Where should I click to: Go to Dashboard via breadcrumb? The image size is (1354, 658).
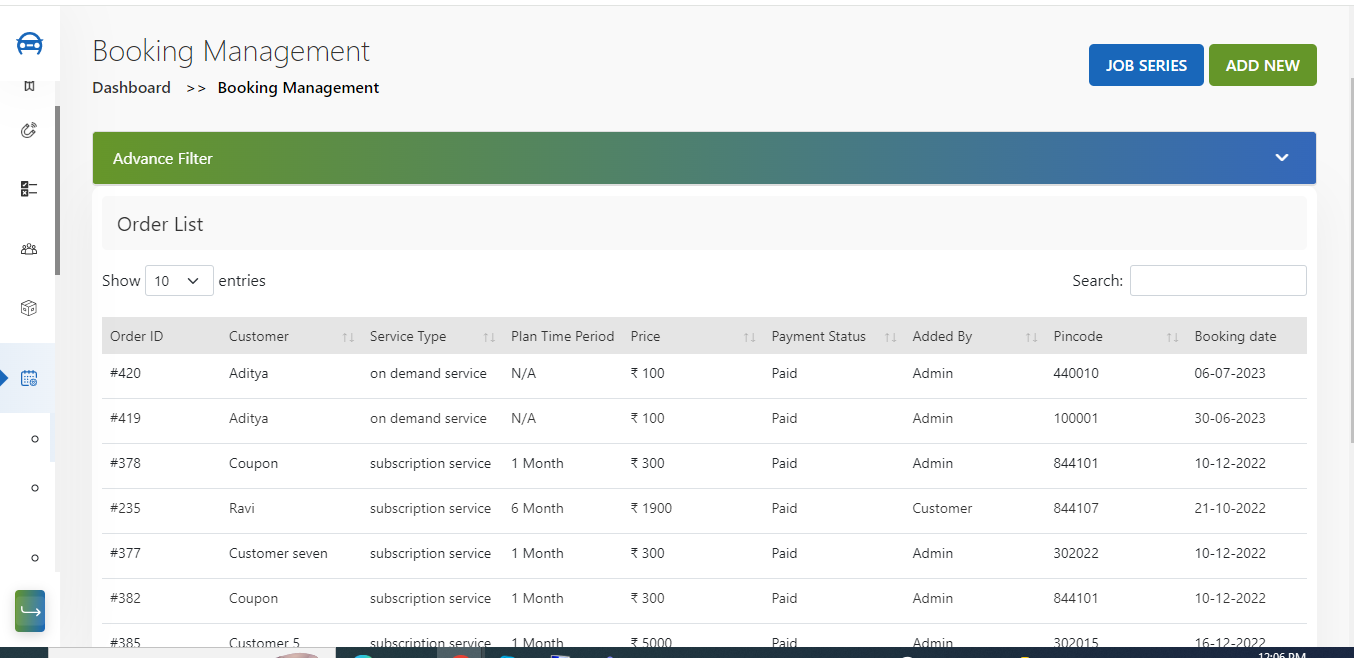click(131, 88)
